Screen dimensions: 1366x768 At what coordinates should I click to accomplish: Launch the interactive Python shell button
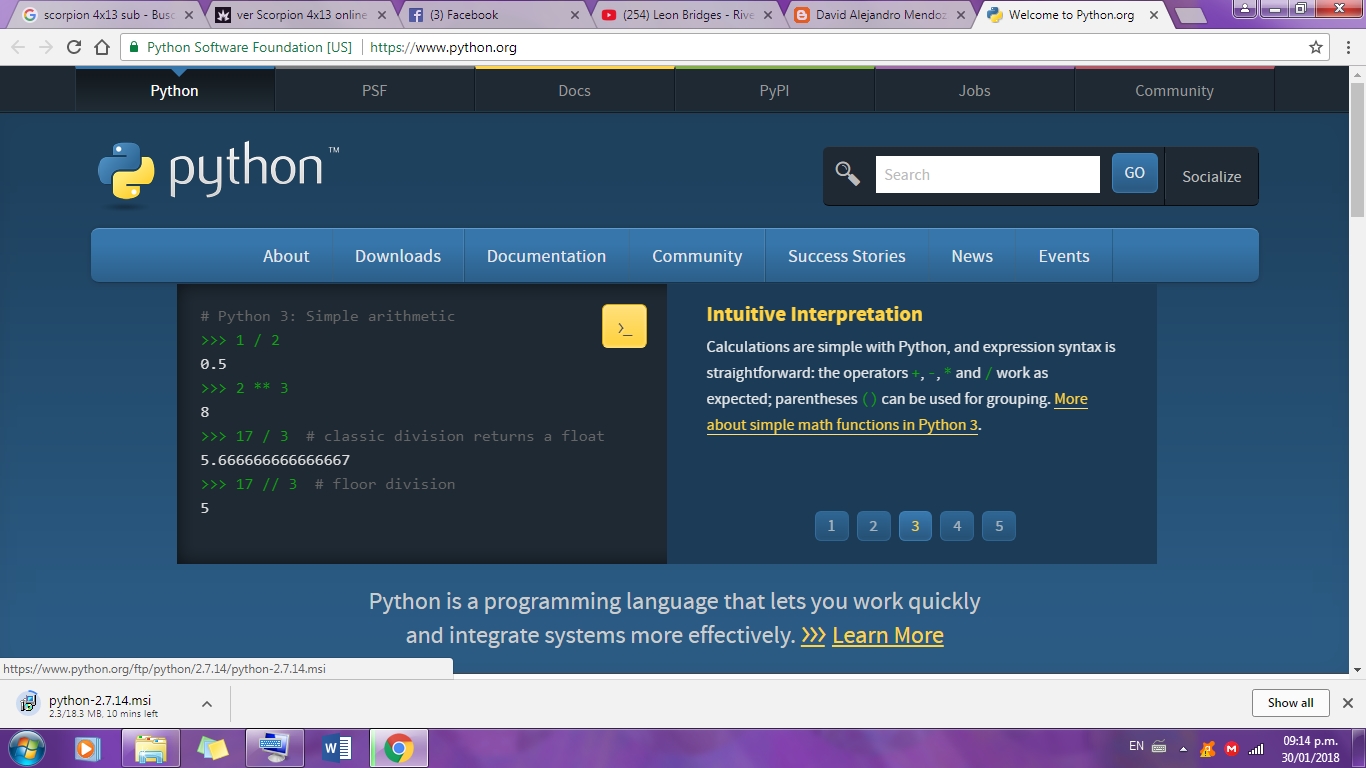623,325
